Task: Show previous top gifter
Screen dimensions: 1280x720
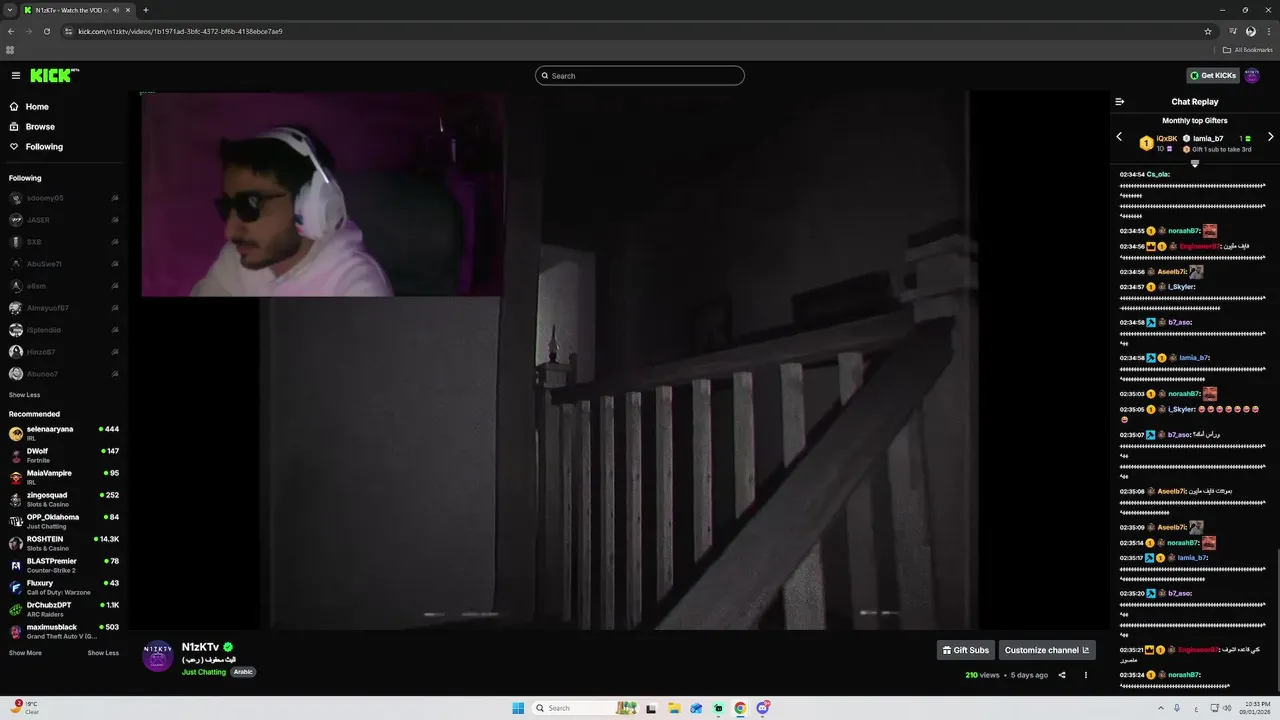Action: (x=1119, y=137)
